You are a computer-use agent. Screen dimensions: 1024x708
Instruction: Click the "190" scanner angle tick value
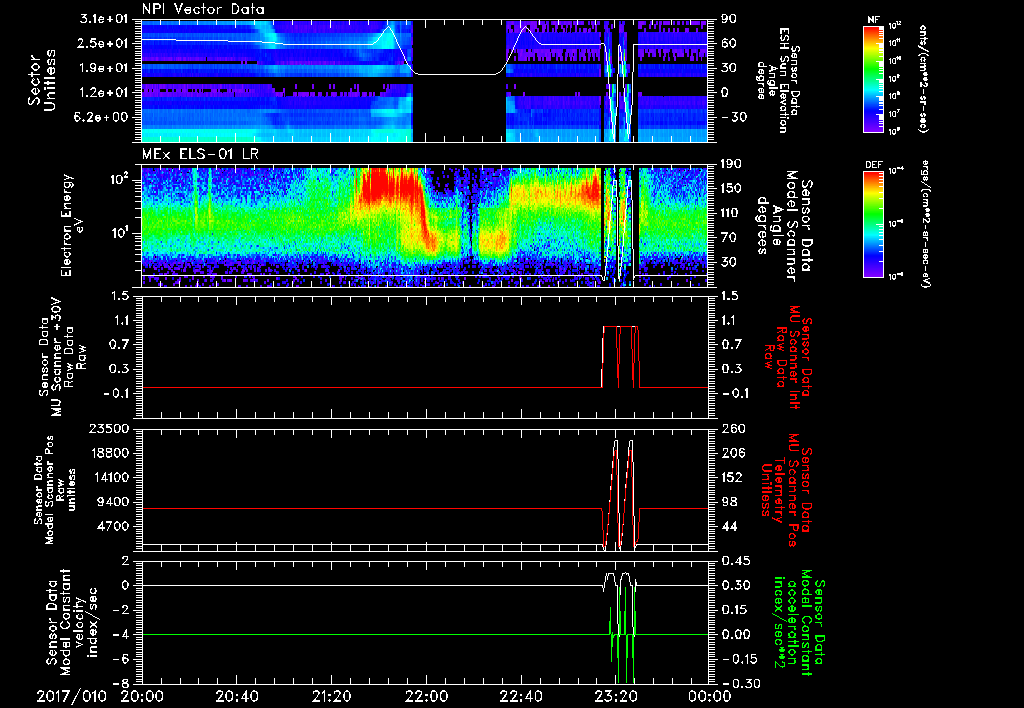[x=731, y=164]
